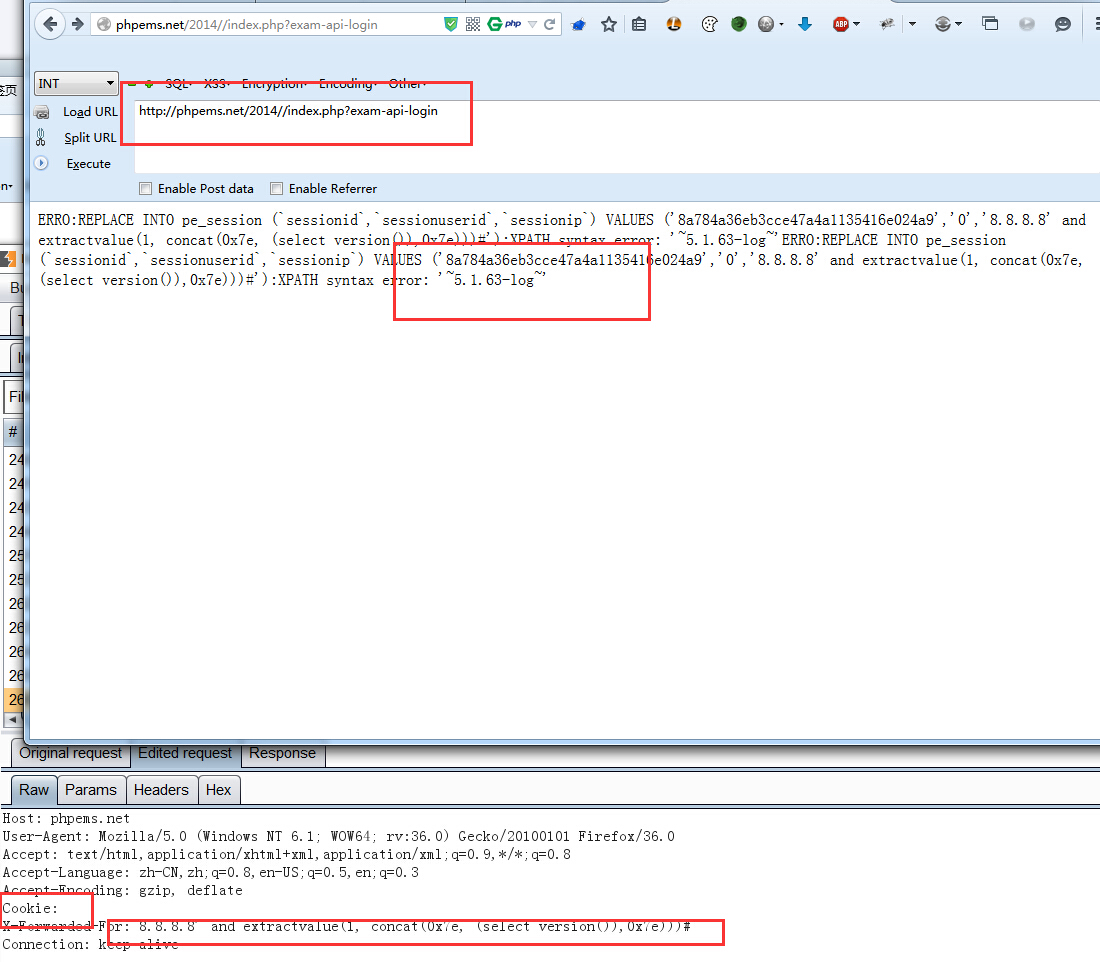This screenshot has height=962, width=1100.
Task: Click the Adblock Plus ABP icon
Action: 841,25
